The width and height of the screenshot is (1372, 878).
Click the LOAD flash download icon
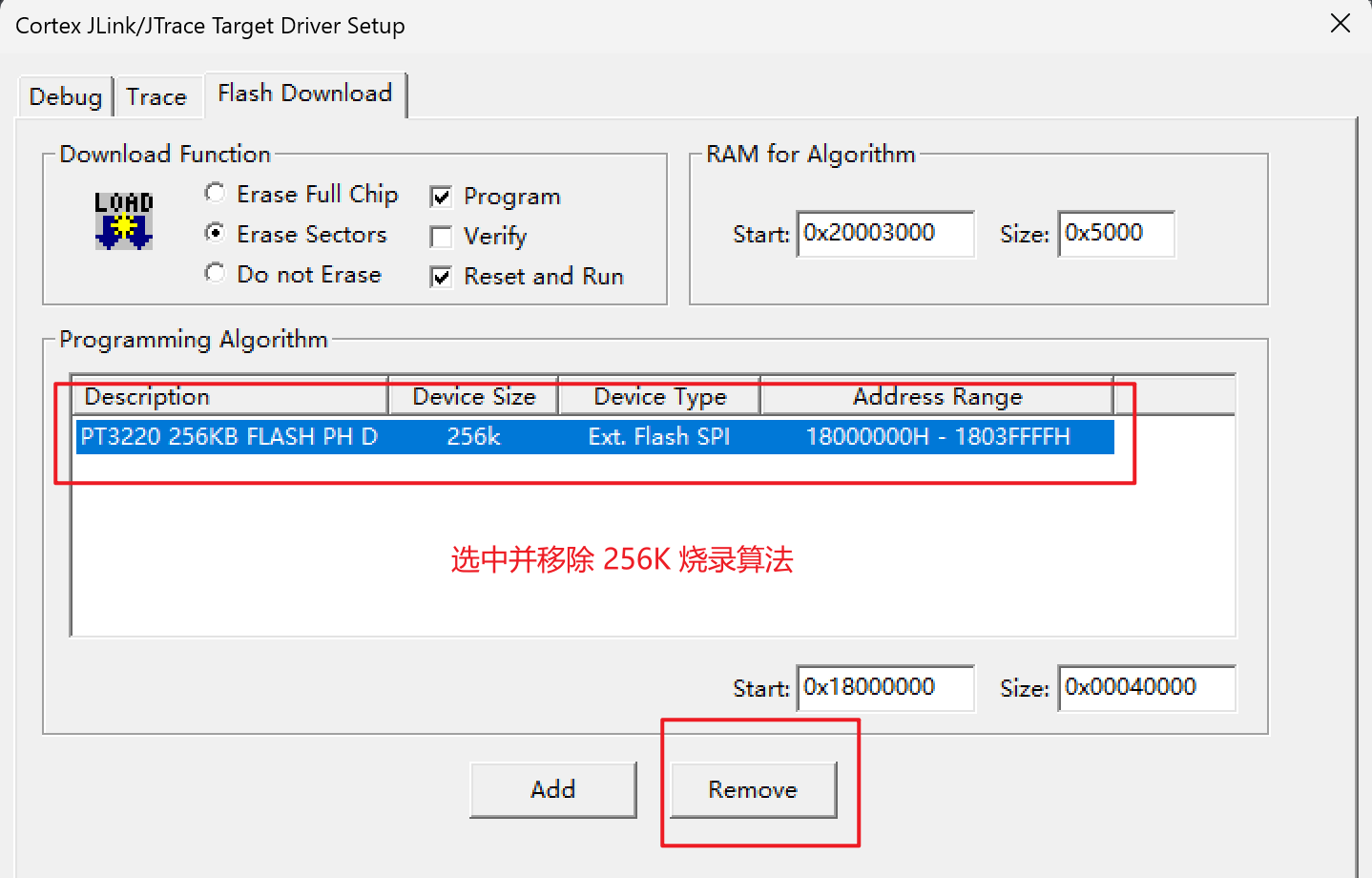123,220
